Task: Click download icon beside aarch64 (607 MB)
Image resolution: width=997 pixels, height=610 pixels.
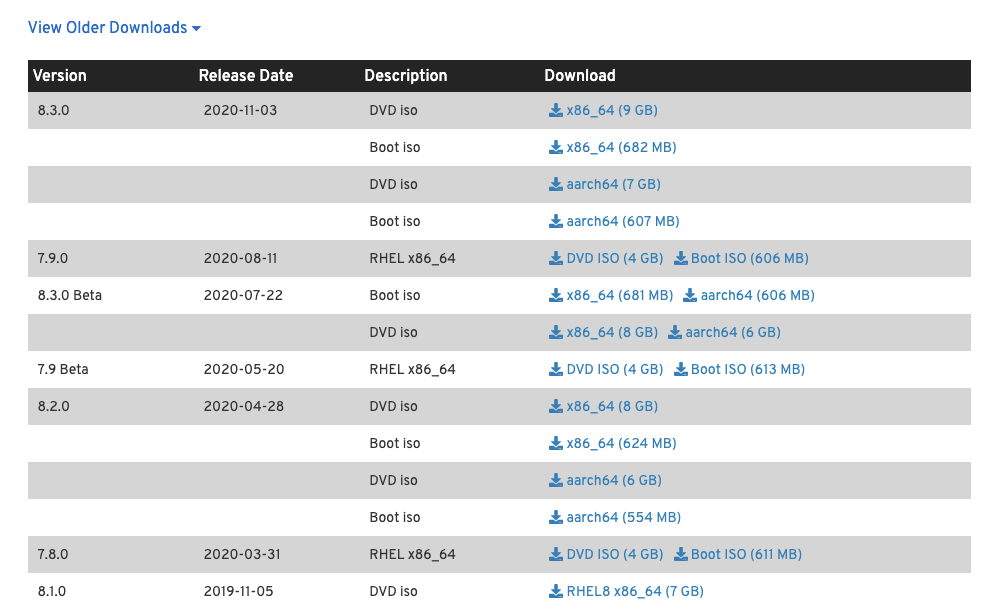Action: [x=556, y=222]
